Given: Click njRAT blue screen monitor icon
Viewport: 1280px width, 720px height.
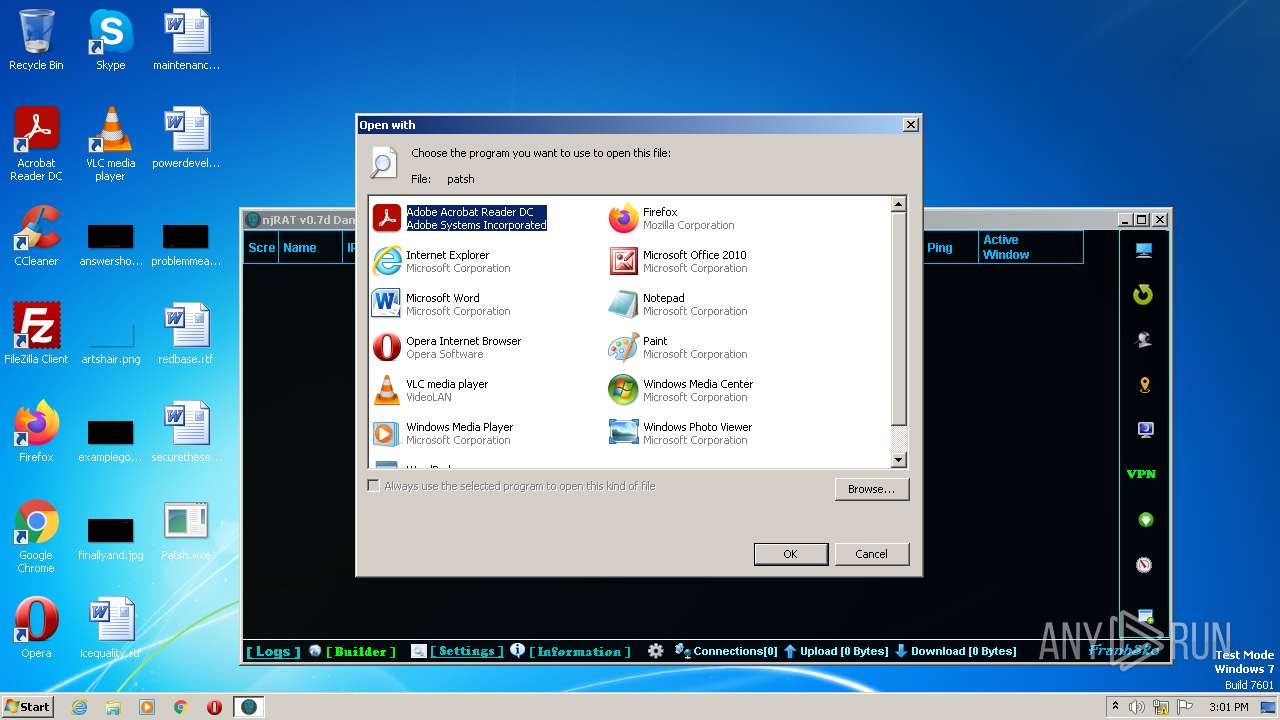Looking at the screenshot, I should [1145, 430].
